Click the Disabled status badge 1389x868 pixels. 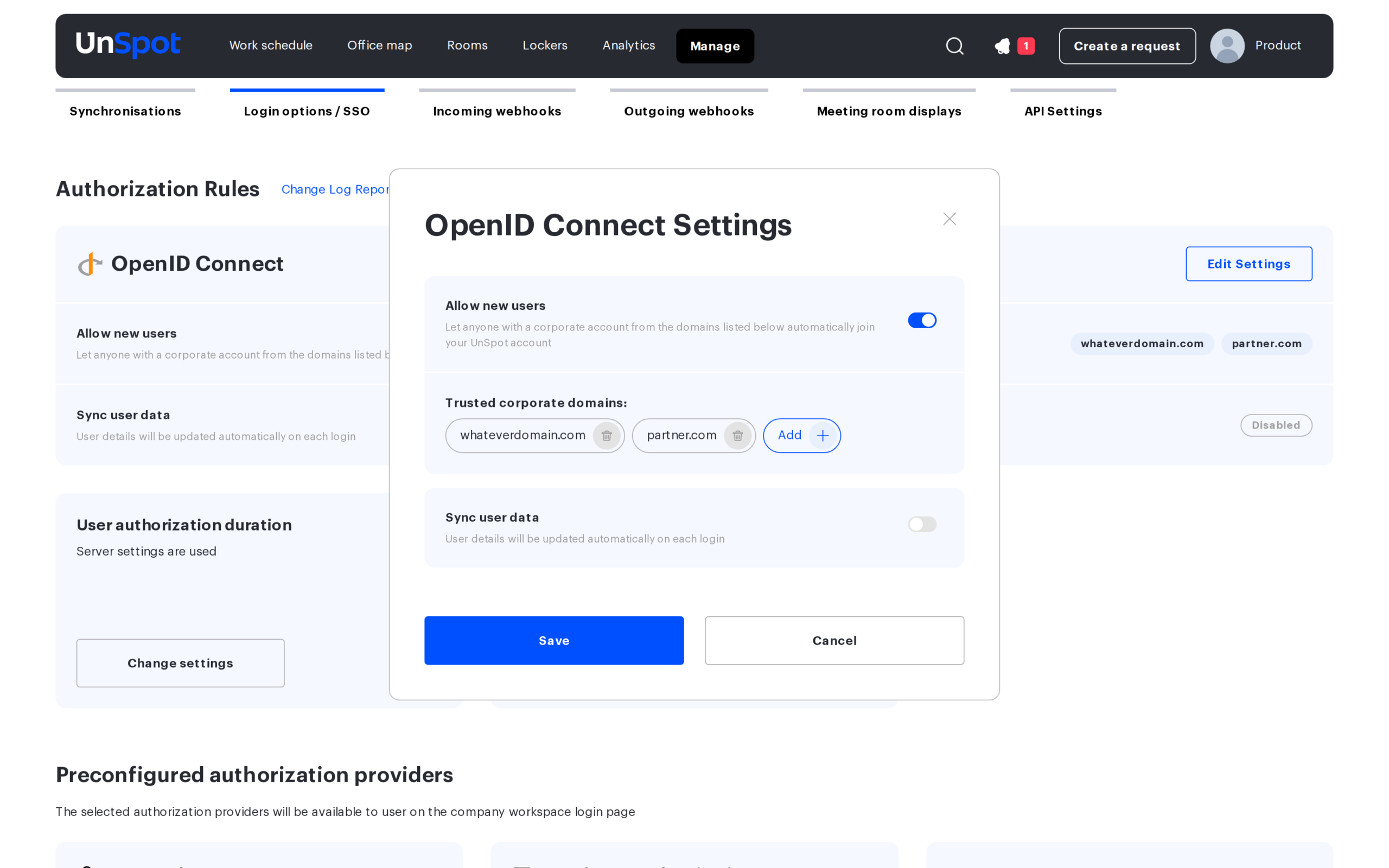1276,425
